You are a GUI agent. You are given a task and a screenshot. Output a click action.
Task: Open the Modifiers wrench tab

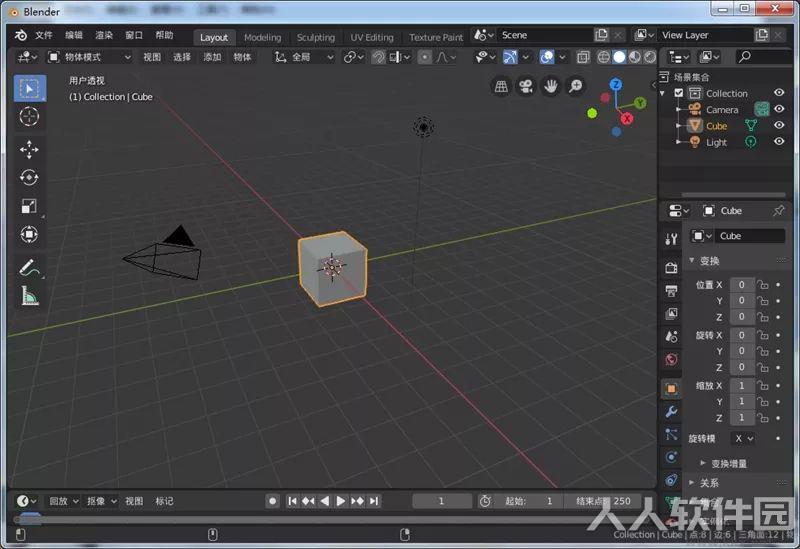coord(671,412)
